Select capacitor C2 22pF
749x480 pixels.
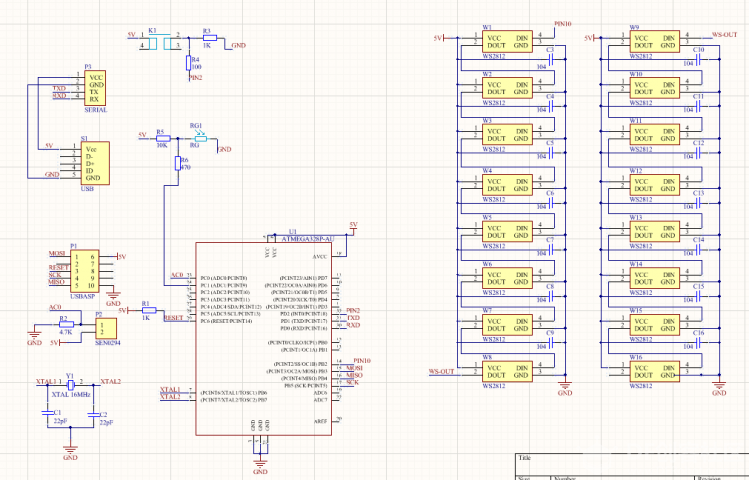94,416
